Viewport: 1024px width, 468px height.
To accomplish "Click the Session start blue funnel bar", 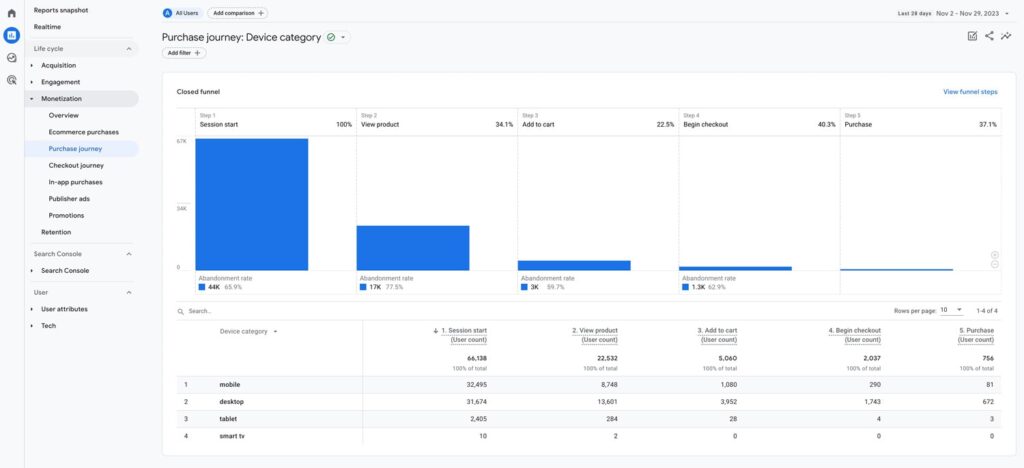I will pos(251,204).
